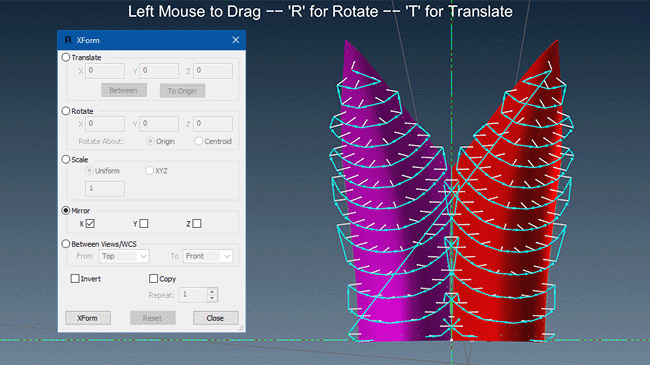Select the Translate radio button
The height and width of the screenshot is (365, 650).
[x=65, y=57]
